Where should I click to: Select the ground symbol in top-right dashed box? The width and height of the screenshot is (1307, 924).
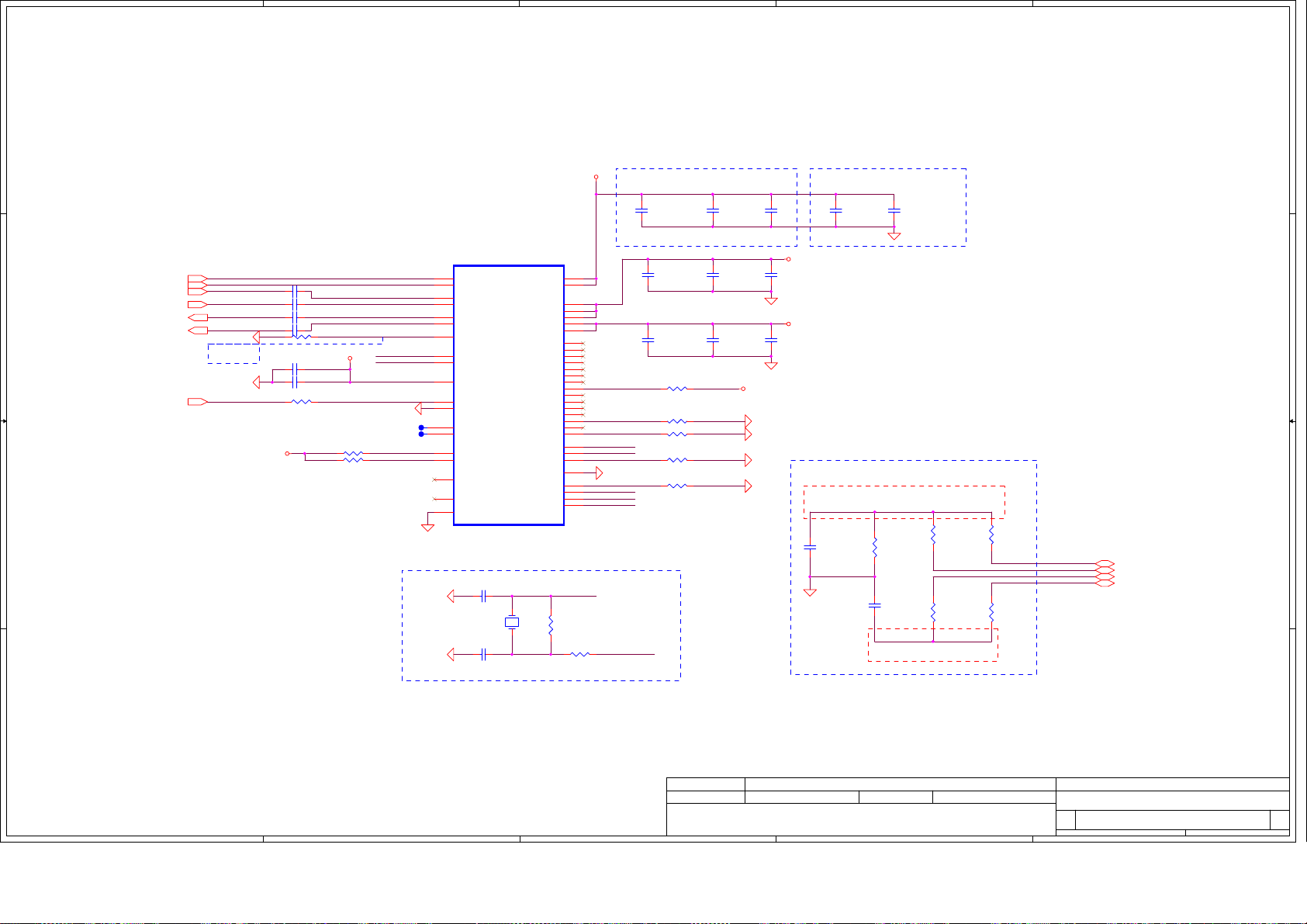(x=894, y=235)
